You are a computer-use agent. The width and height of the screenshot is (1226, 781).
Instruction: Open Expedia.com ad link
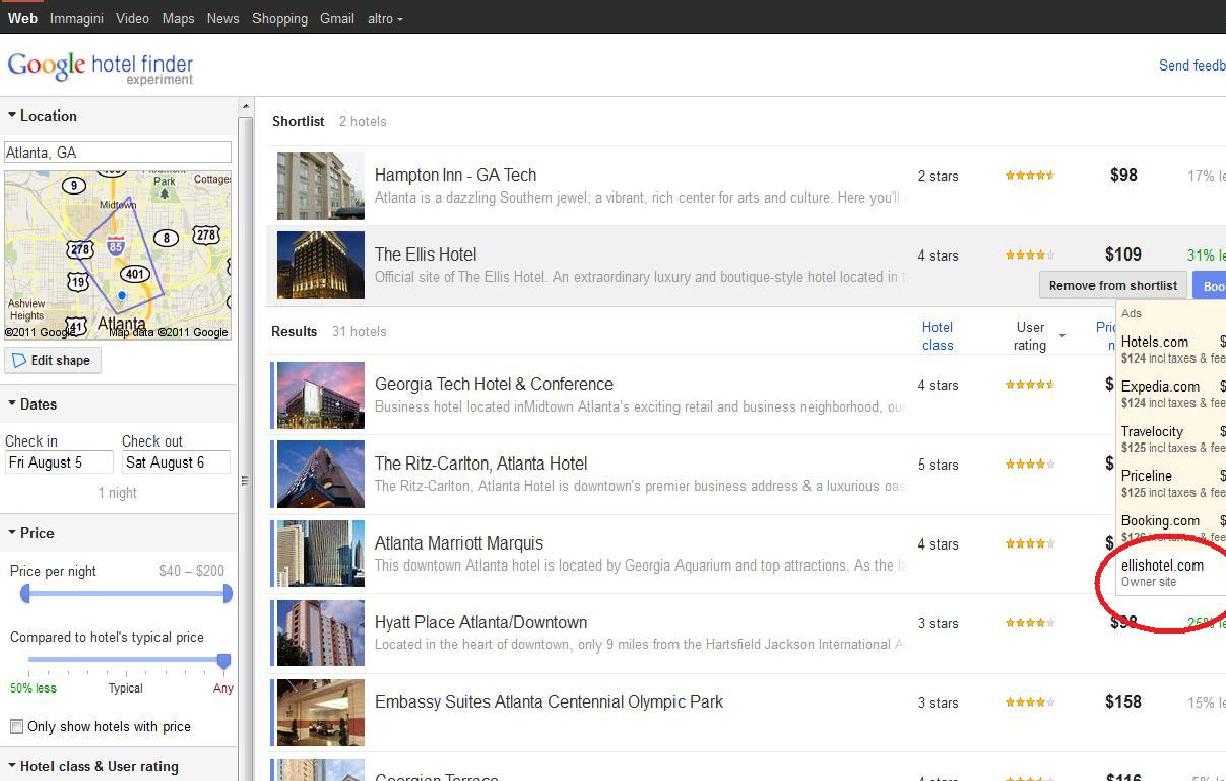click(x=1160, y=387)
